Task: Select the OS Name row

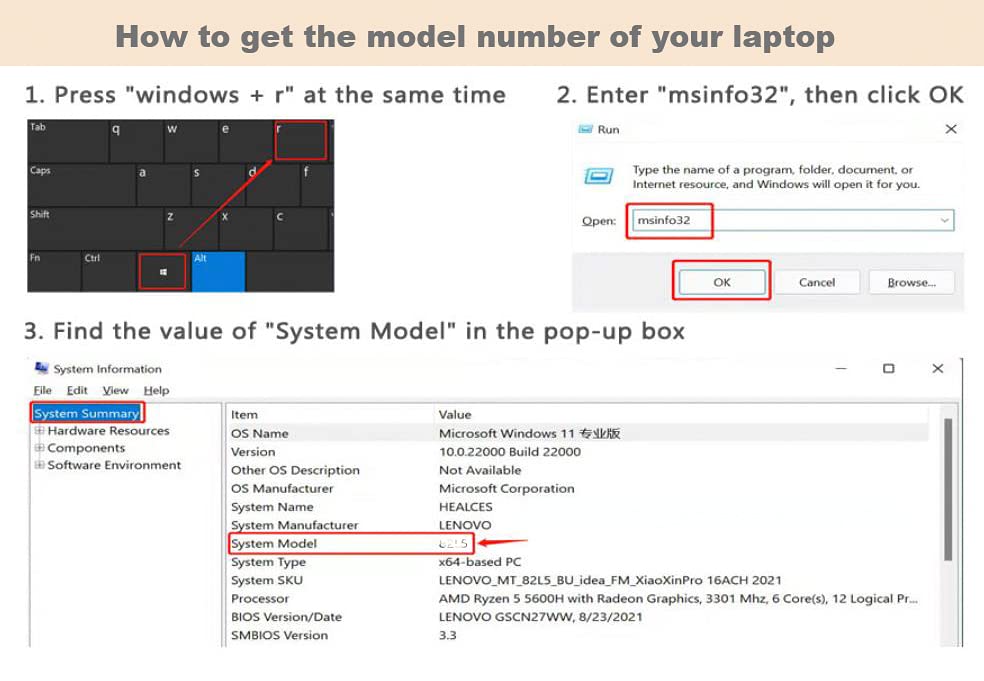Action: click(577, 433)
